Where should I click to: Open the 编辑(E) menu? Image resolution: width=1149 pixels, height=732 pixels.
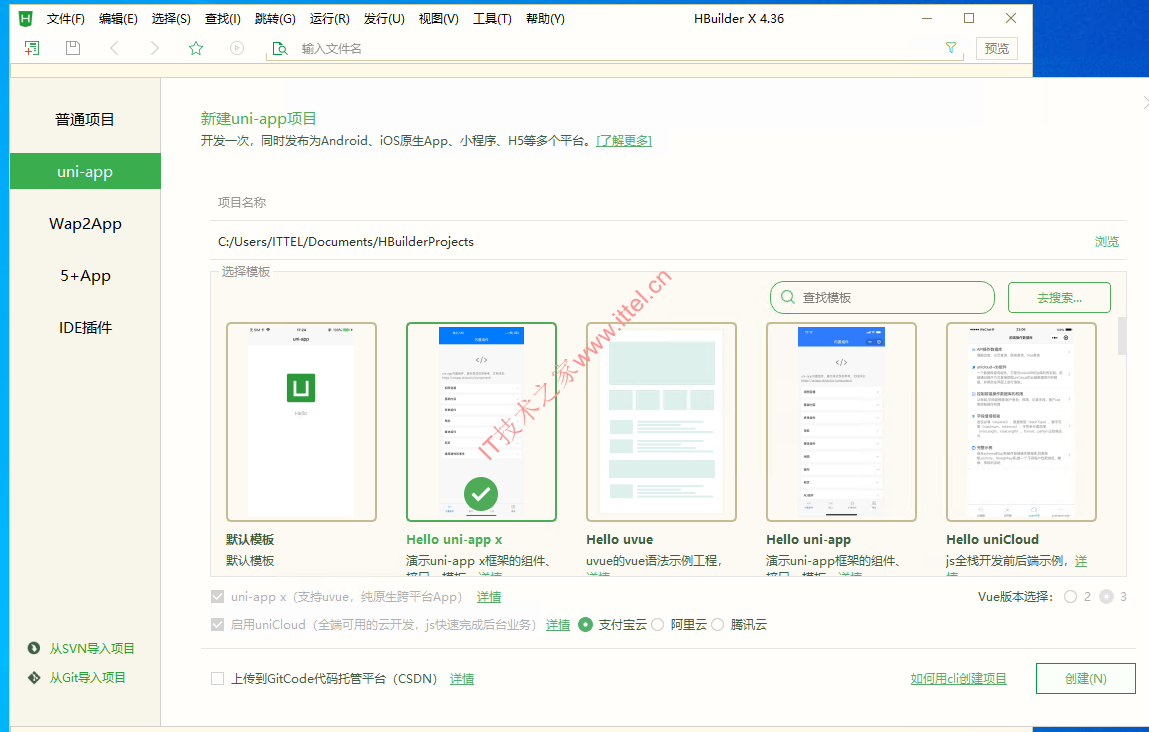(118, 19)
